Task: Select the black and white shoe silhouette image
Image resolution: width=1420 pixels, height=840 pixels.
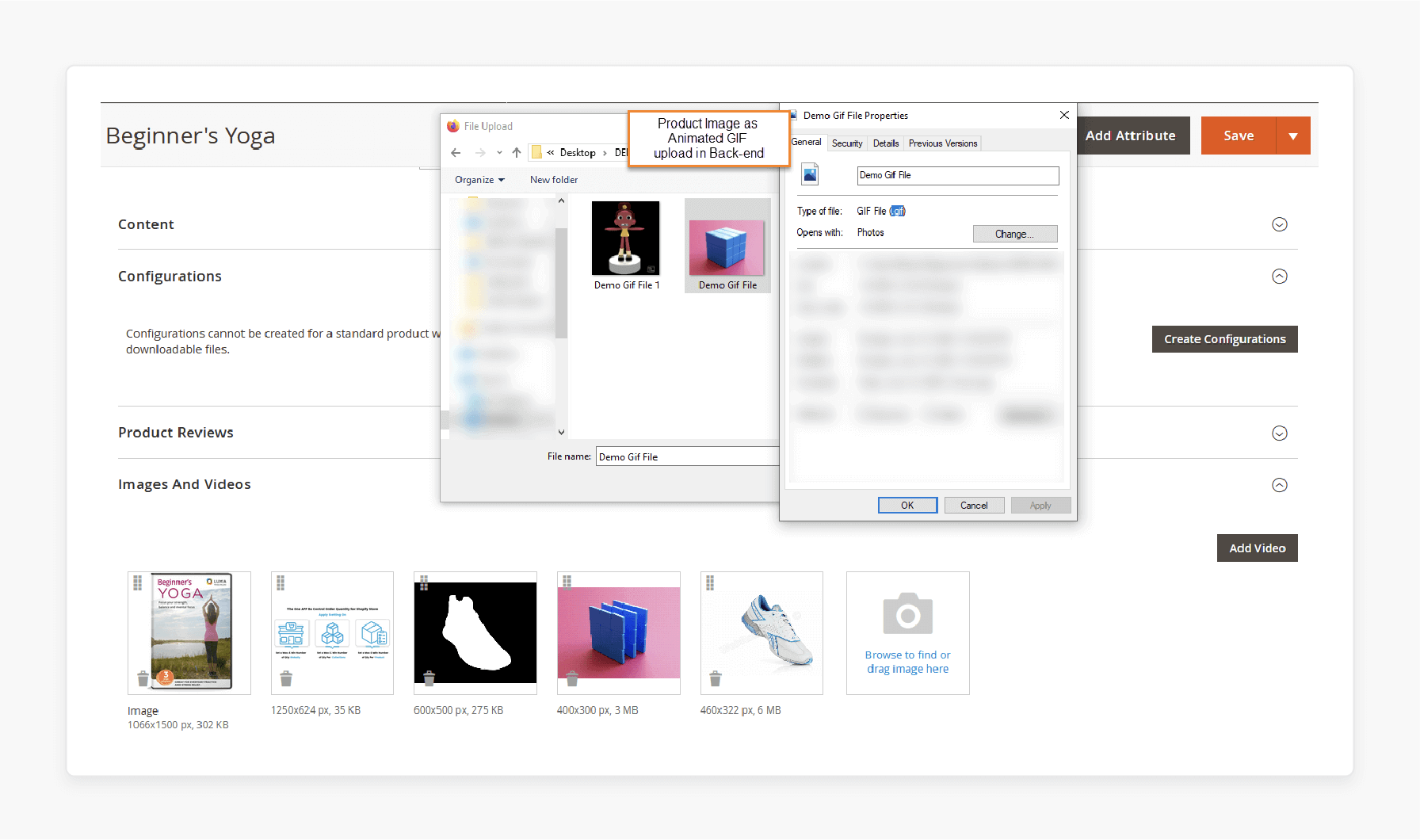Action: [475, 632]
